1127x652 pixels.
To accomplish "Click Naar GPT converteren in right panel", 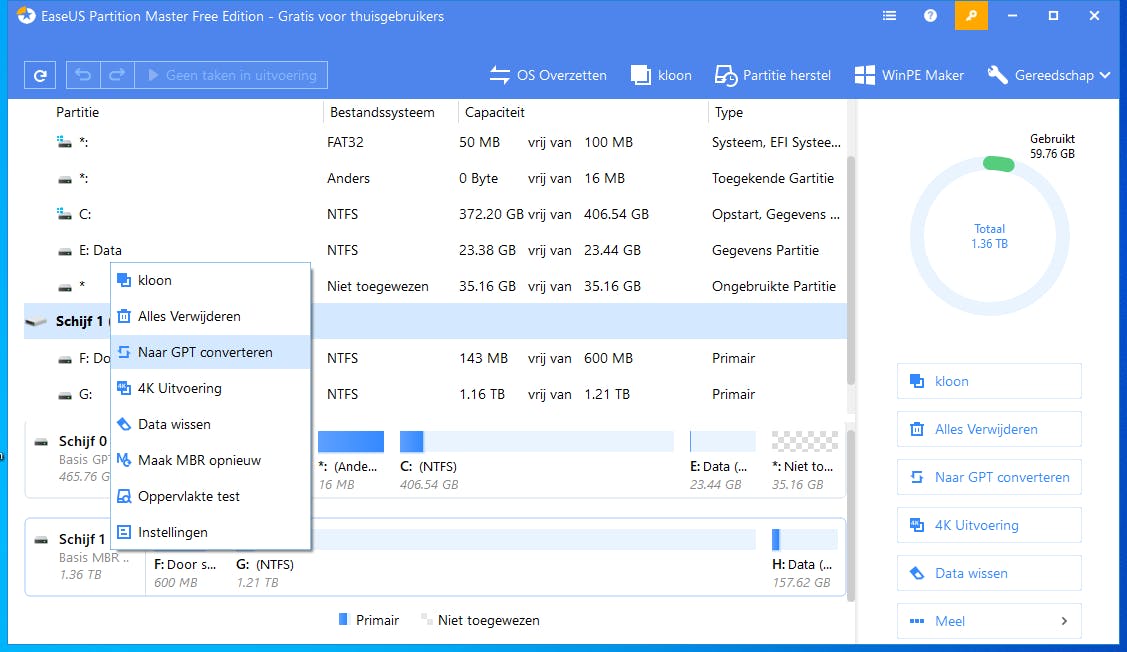I will point(989,477).
